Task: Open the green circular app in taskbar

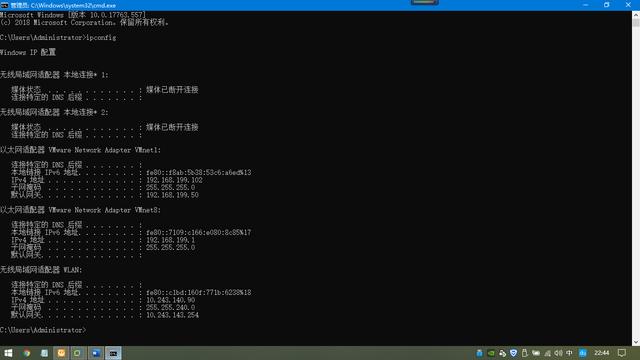Action: click(x=78, y=353)
